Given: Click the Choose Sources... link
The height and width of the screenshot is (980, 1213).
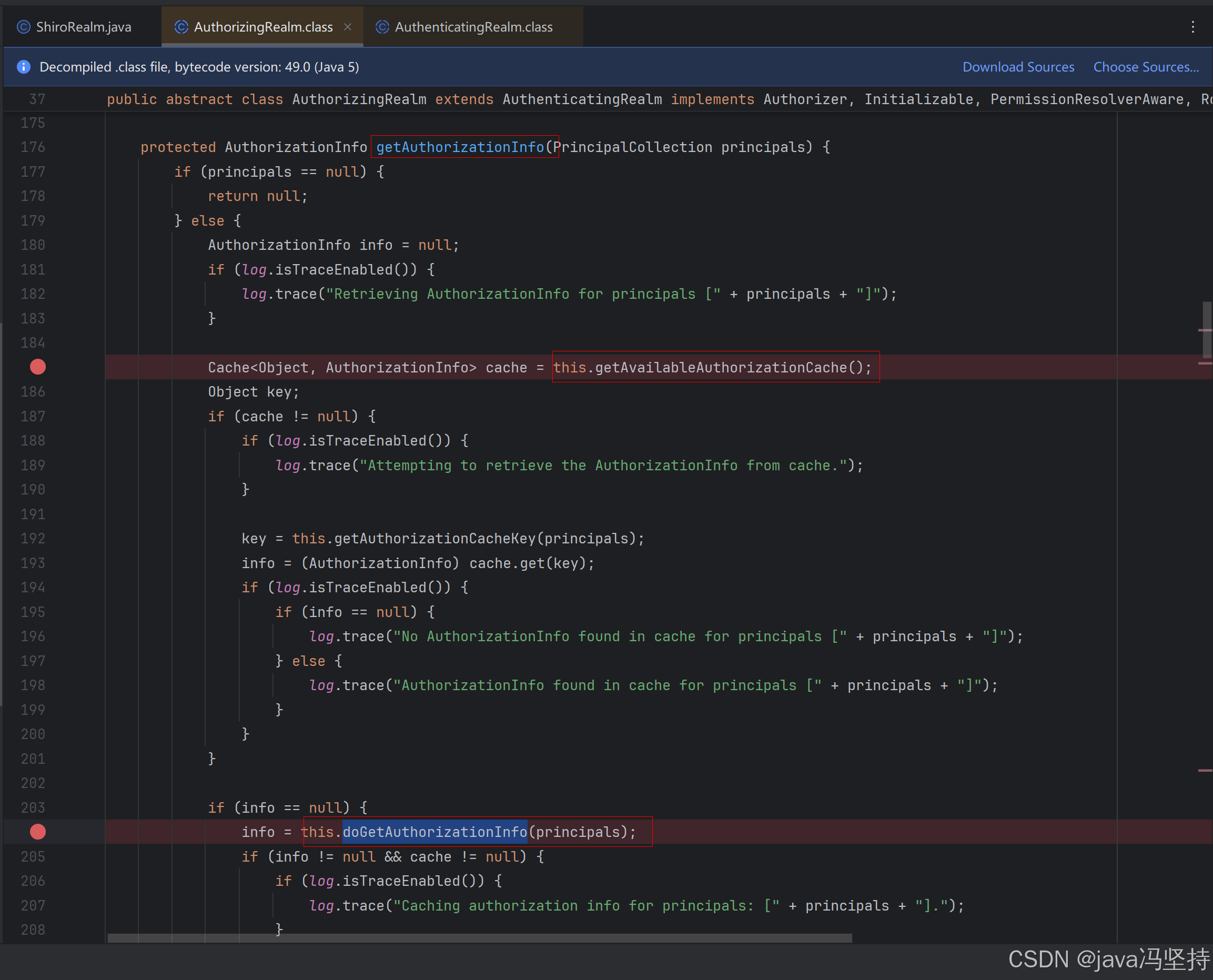Looking at the screenshot, I should (1146, 67).
